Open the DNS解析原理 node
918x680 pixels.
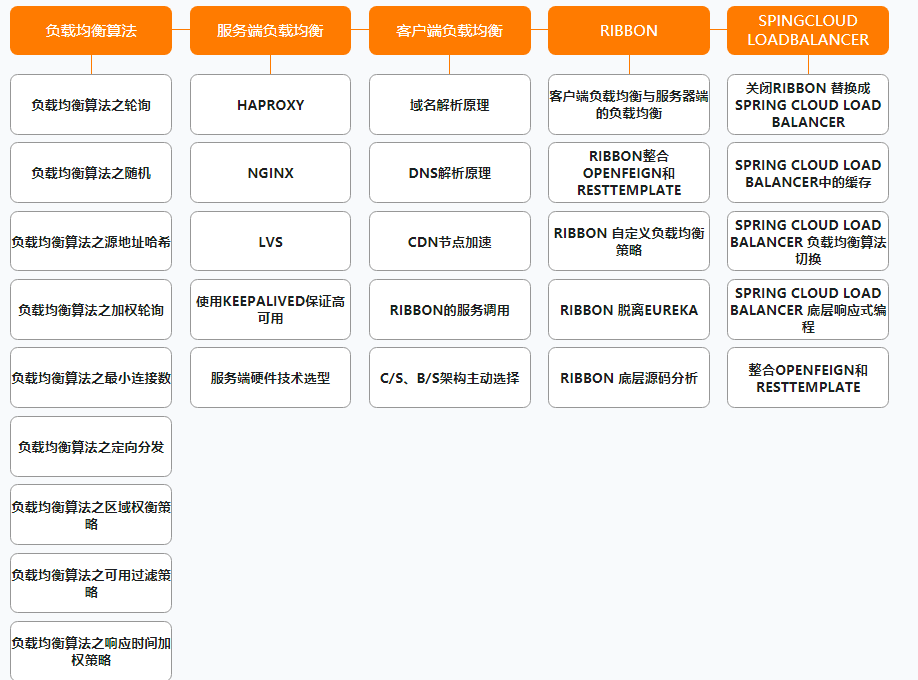pos(449,172)
